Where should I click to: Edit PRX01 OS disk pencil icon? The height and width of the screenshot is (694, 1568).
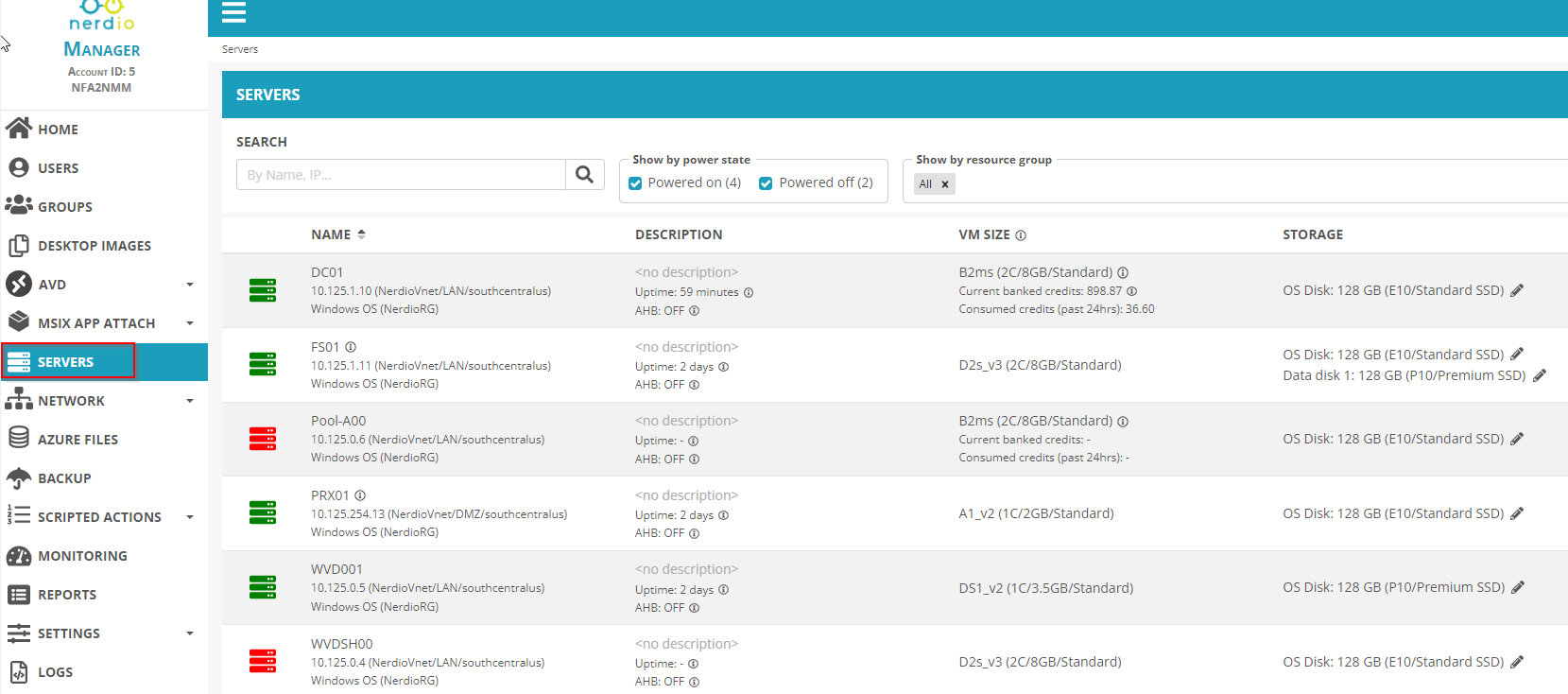pos(1517,513)
